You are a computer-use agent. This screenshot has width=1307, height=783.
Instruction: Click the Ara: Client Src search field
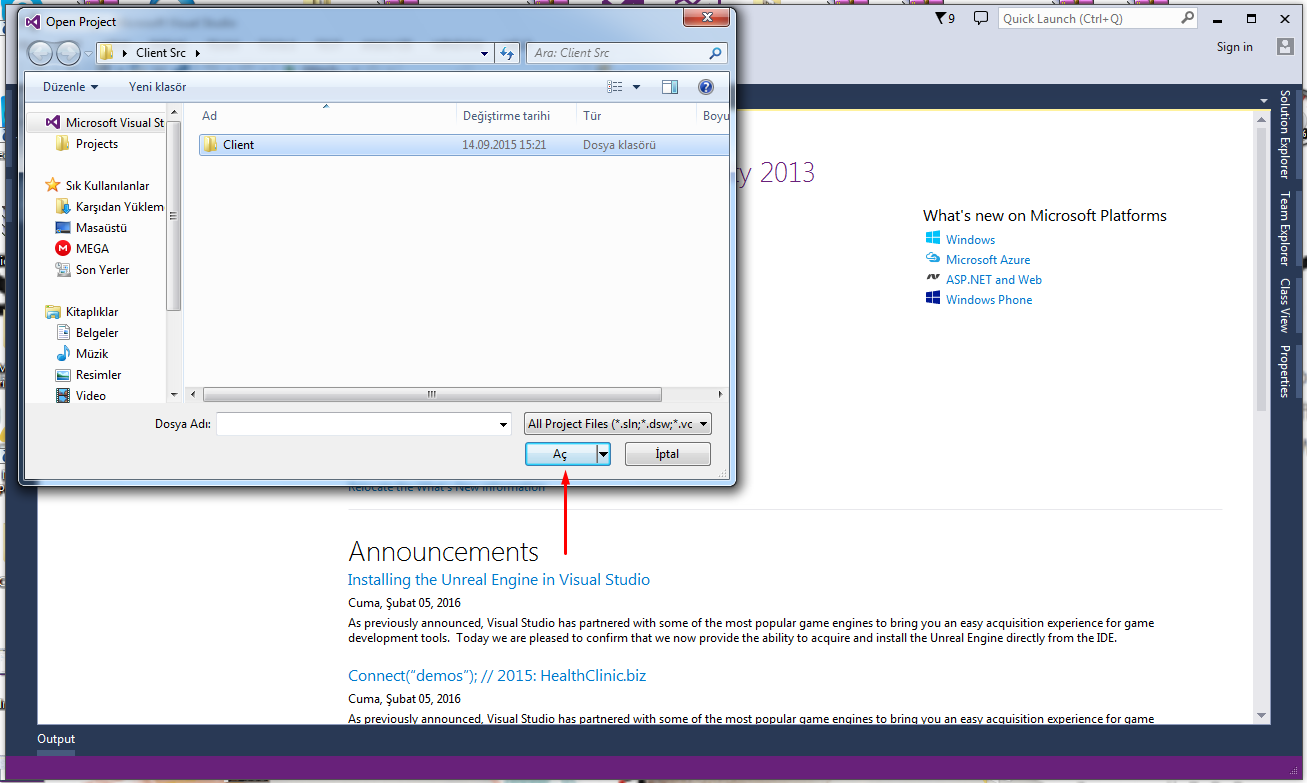point(627,53)
